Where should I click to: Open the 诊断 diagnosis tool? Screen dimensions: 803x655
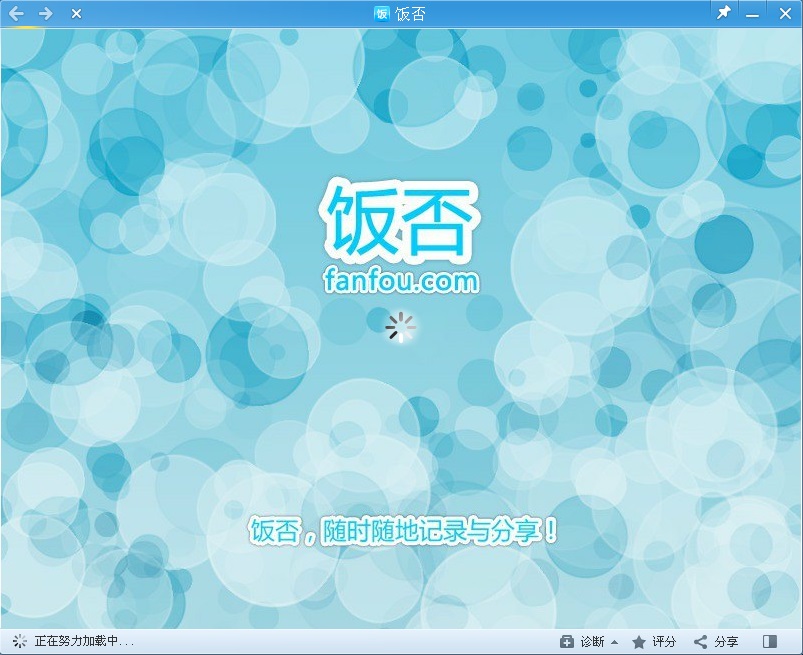(582, 642)
